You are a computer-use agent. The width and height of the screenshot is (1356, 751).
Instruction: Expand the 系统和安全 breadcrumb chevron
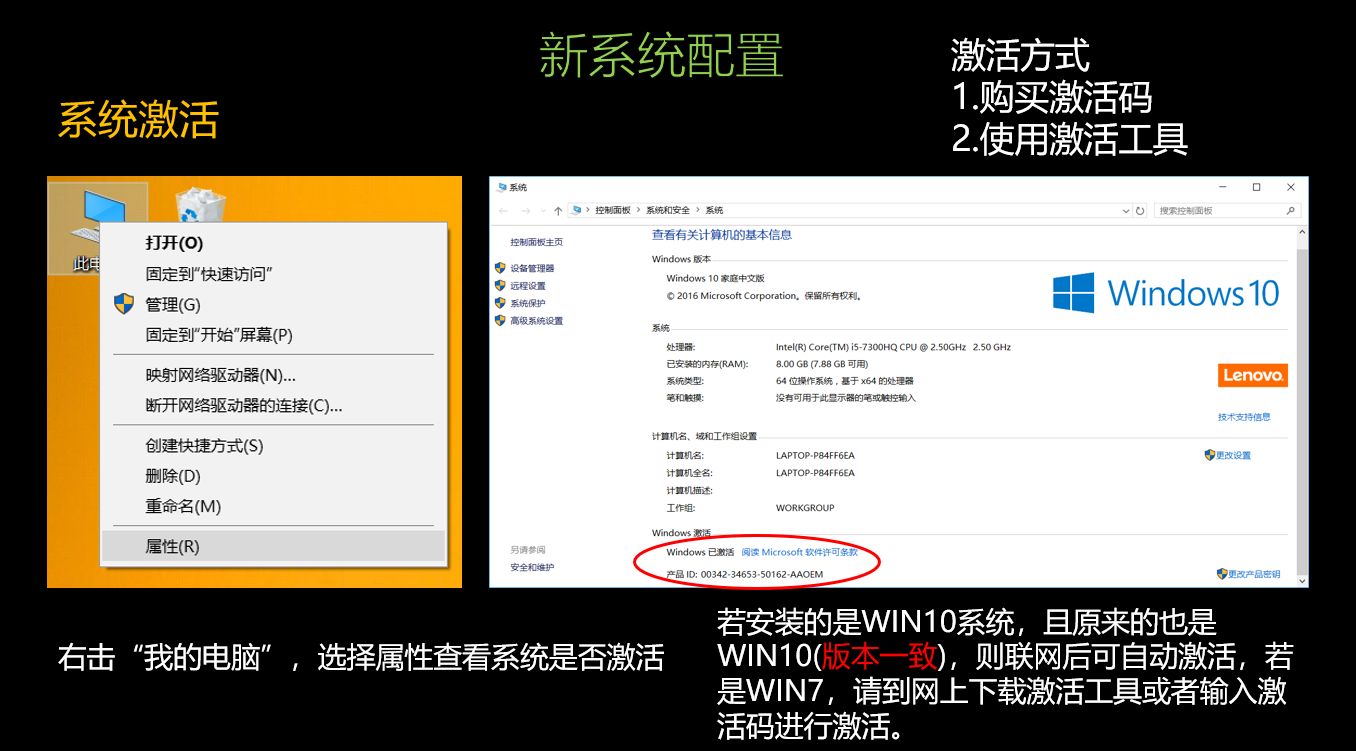click(697, 210)
